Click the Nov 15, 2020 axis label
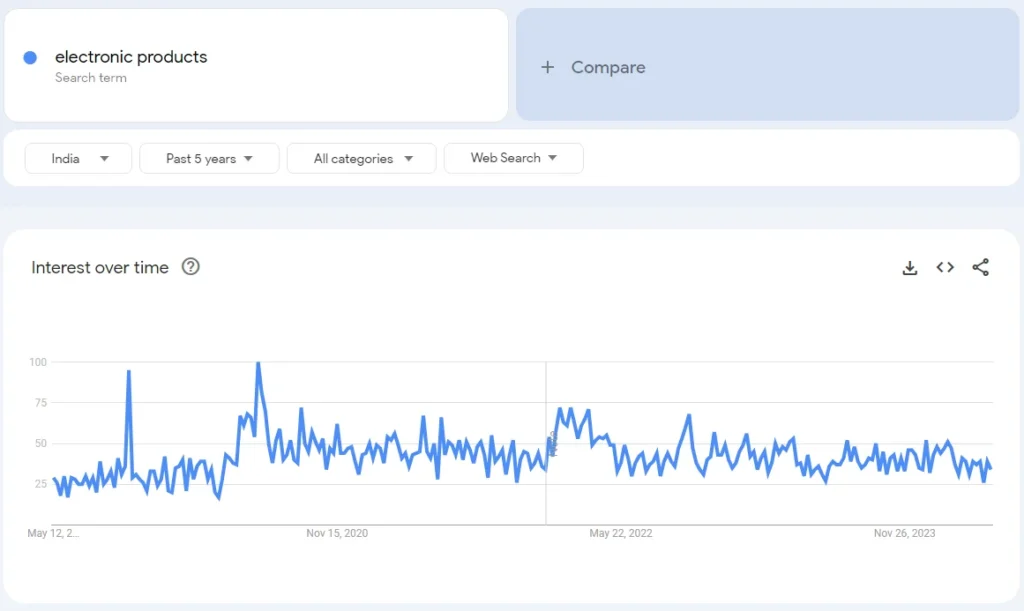The height and width of the screenshot is (611, 1024). (337, 534)
